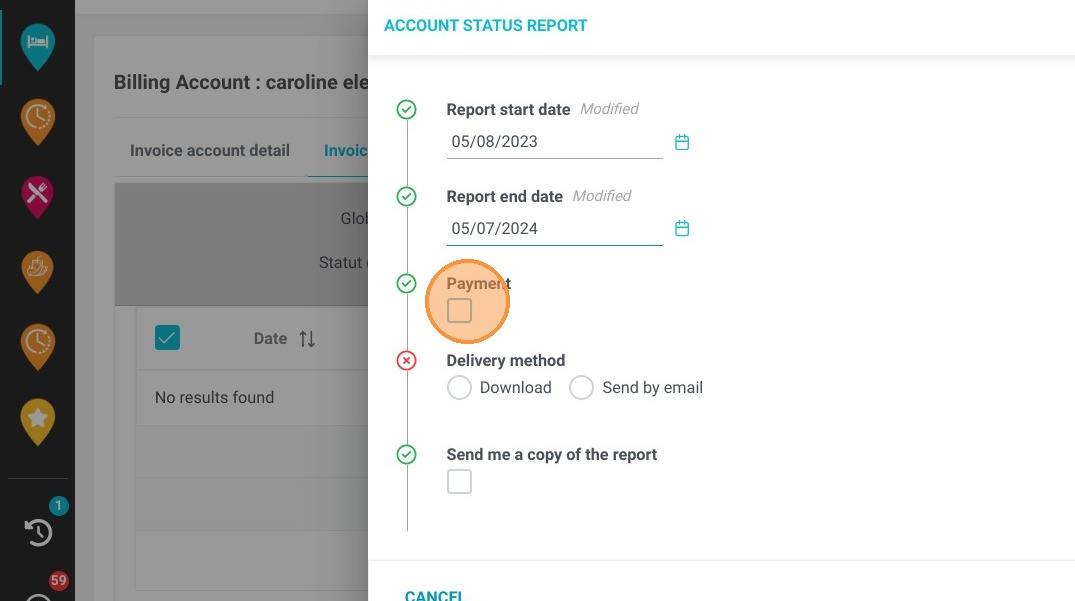
Task: Open the first orange clock sidebar icon
Action: point(37,121)
